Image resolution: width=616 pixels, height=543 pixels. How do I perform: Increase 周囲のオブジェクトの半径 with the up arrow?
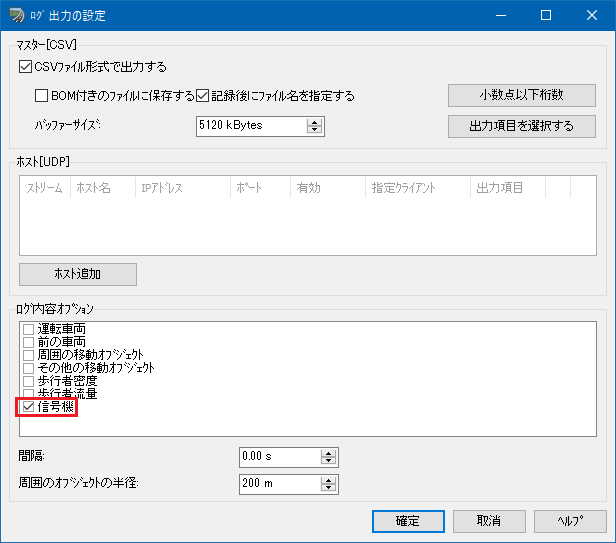328,480
